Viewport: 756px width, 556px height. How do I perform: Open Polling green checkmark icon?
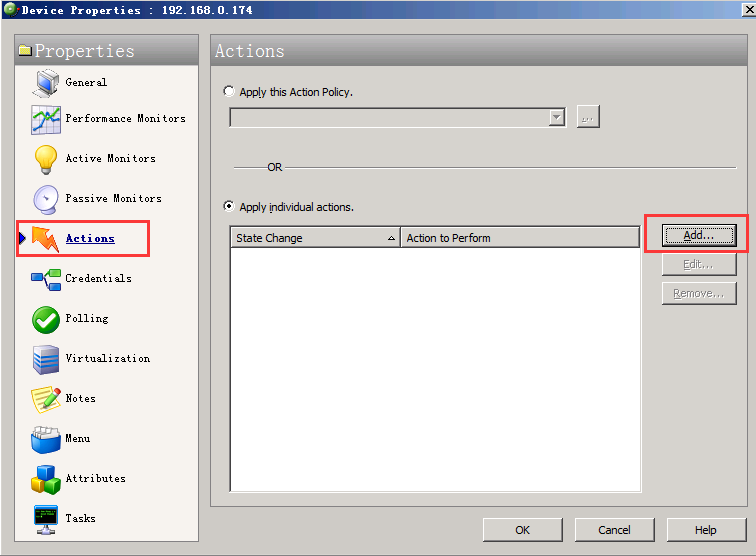(x=46, y=319)
